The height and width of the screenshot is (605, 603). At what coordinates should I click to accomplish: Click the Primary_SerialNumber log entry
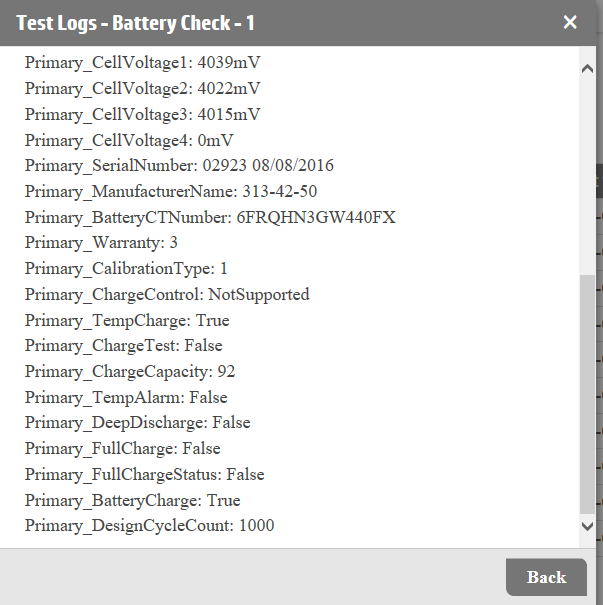(179, 166)
